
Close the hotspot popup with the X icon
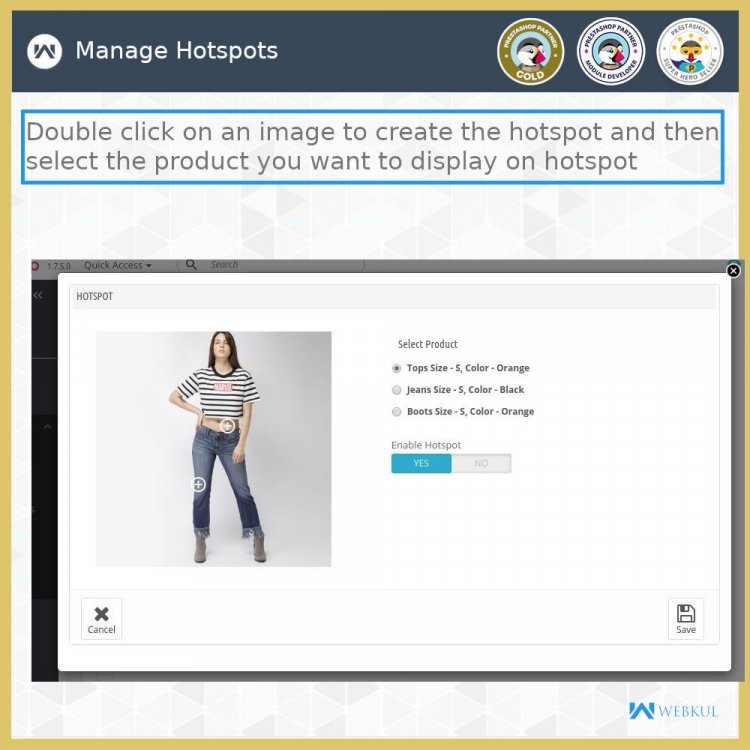click(733, 271)
